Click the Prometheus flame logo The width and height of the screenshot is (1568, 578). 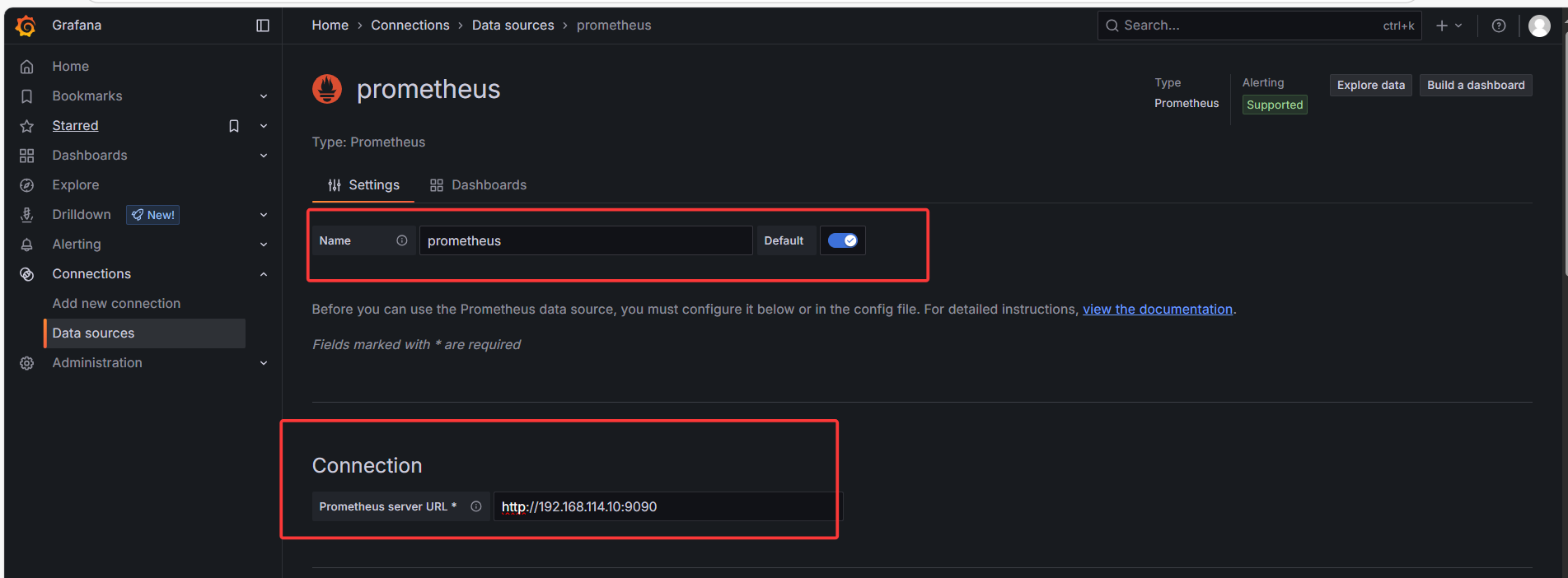tap(327, 89)
